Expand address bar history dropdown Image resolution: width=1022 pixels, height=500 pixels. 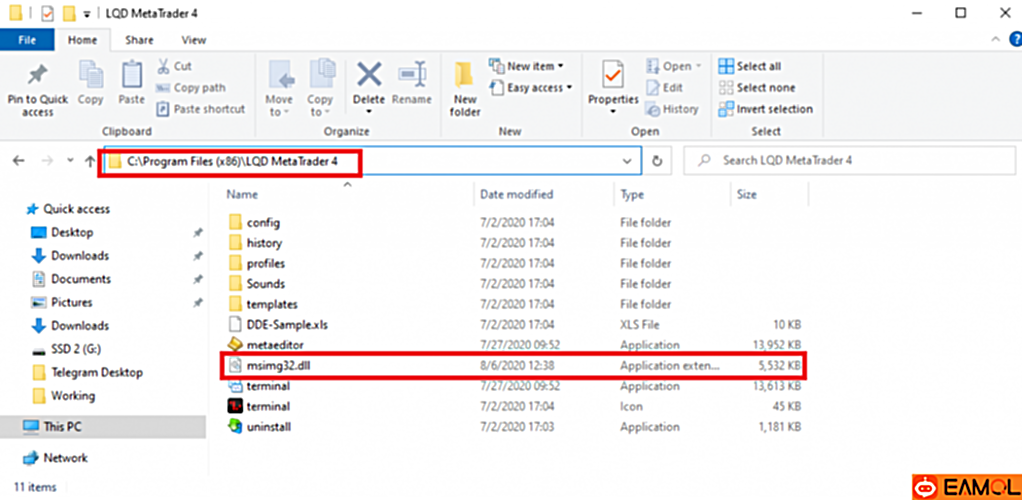point(627,161)
